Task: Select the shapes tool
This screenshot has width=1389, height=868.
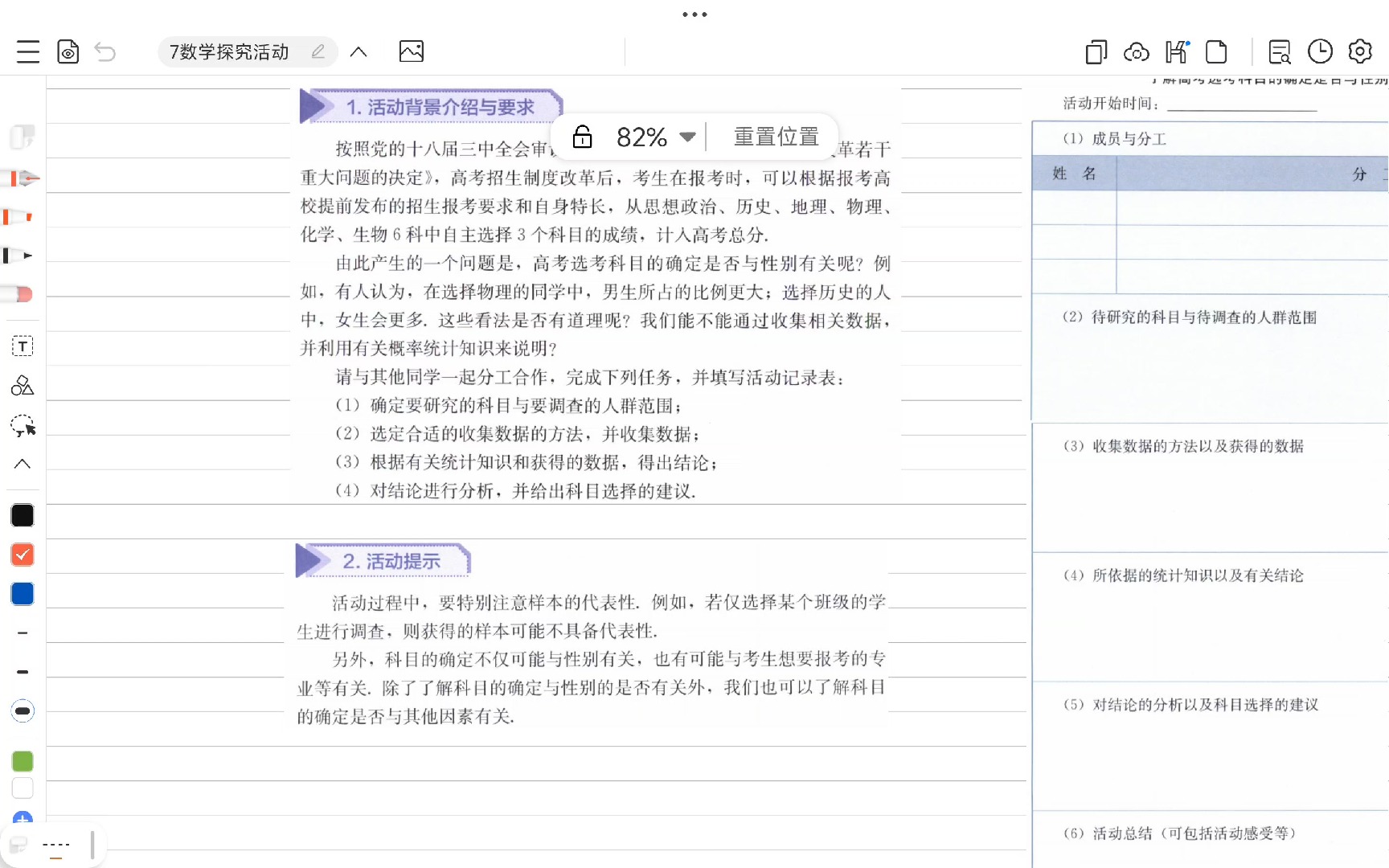Action: (23, 386)
